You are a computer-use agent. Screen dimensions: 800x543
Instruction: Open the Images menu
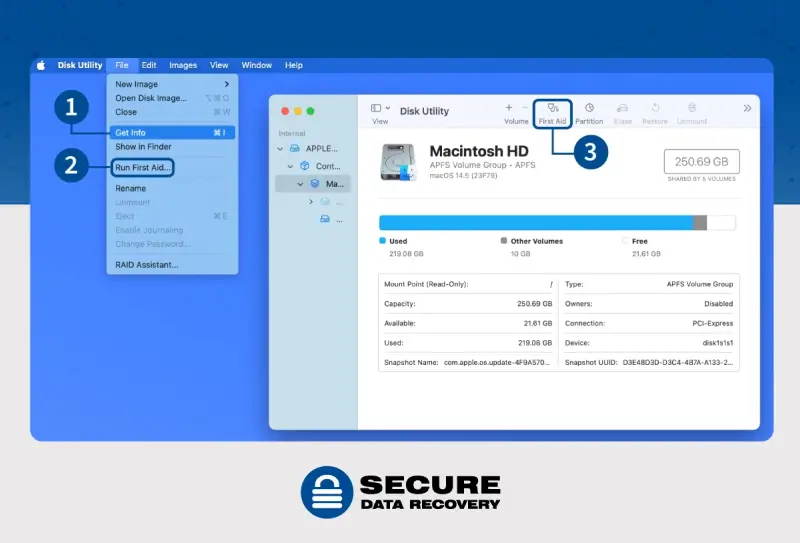coord(183,65)
